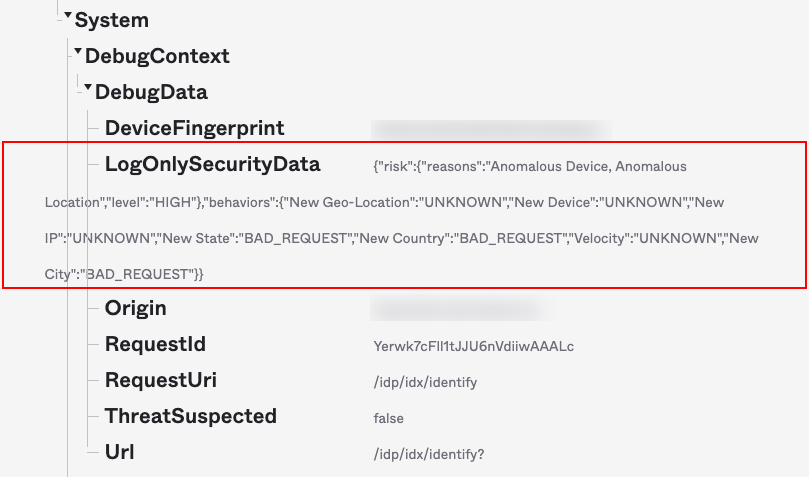Select the DebugData node label
This screenshot has width=809, height=477.
(x=151, y=92)
